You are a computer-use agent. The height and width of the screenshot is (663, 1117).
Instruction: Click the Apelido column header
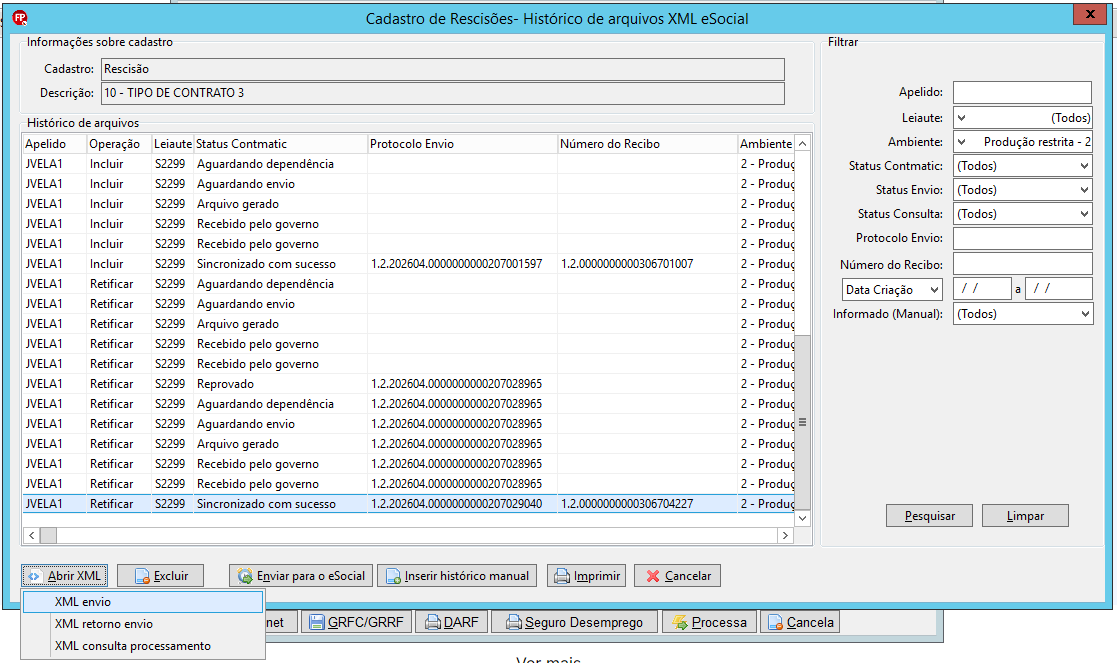54,144
